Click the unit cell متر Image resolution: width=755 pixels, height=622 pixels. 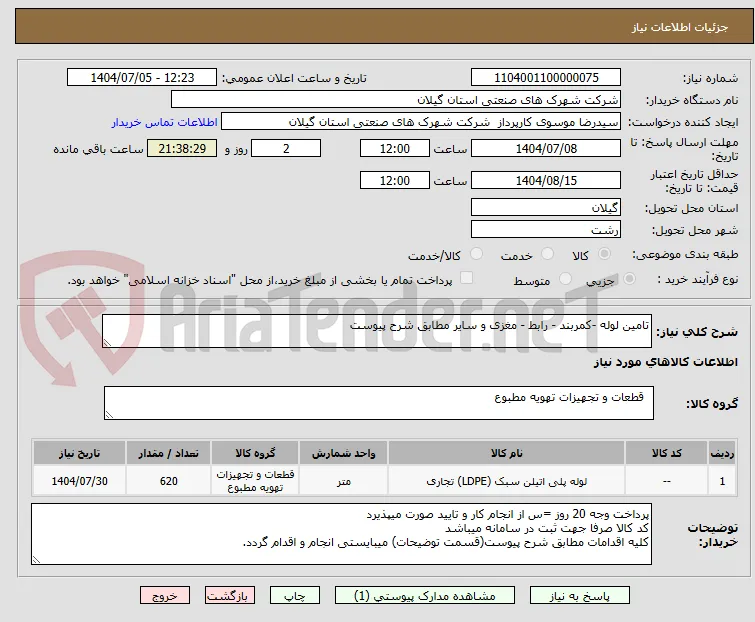point(343,480)
